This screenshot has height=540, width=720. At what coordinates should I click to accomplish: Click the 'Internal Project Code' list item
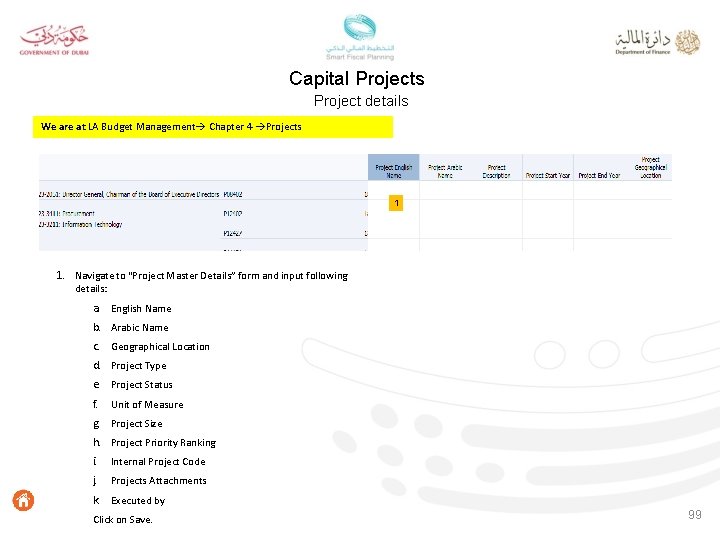click(x=158, y=461)
